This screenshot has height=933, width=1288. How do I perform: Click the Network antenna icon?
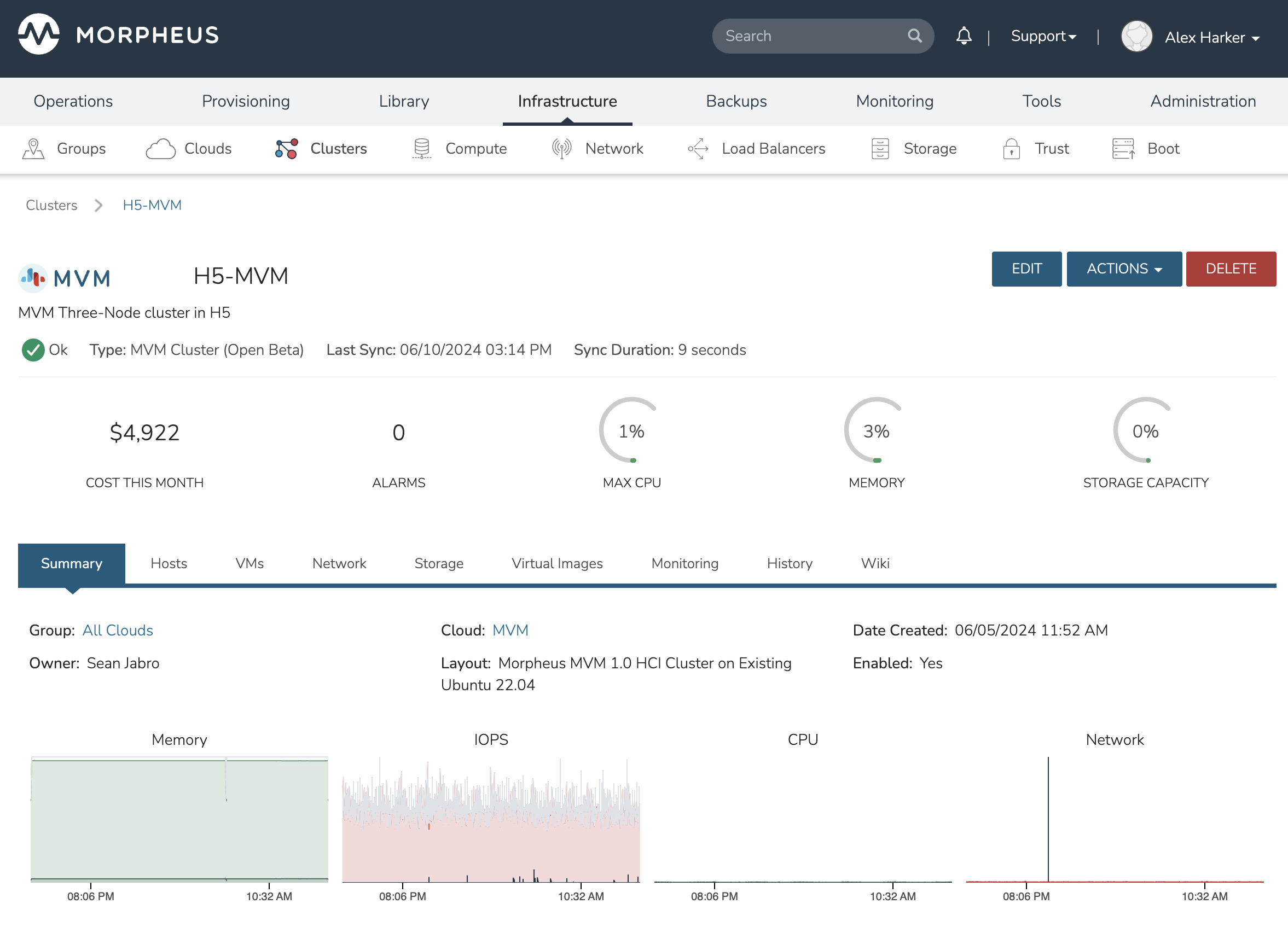[562, 149]
